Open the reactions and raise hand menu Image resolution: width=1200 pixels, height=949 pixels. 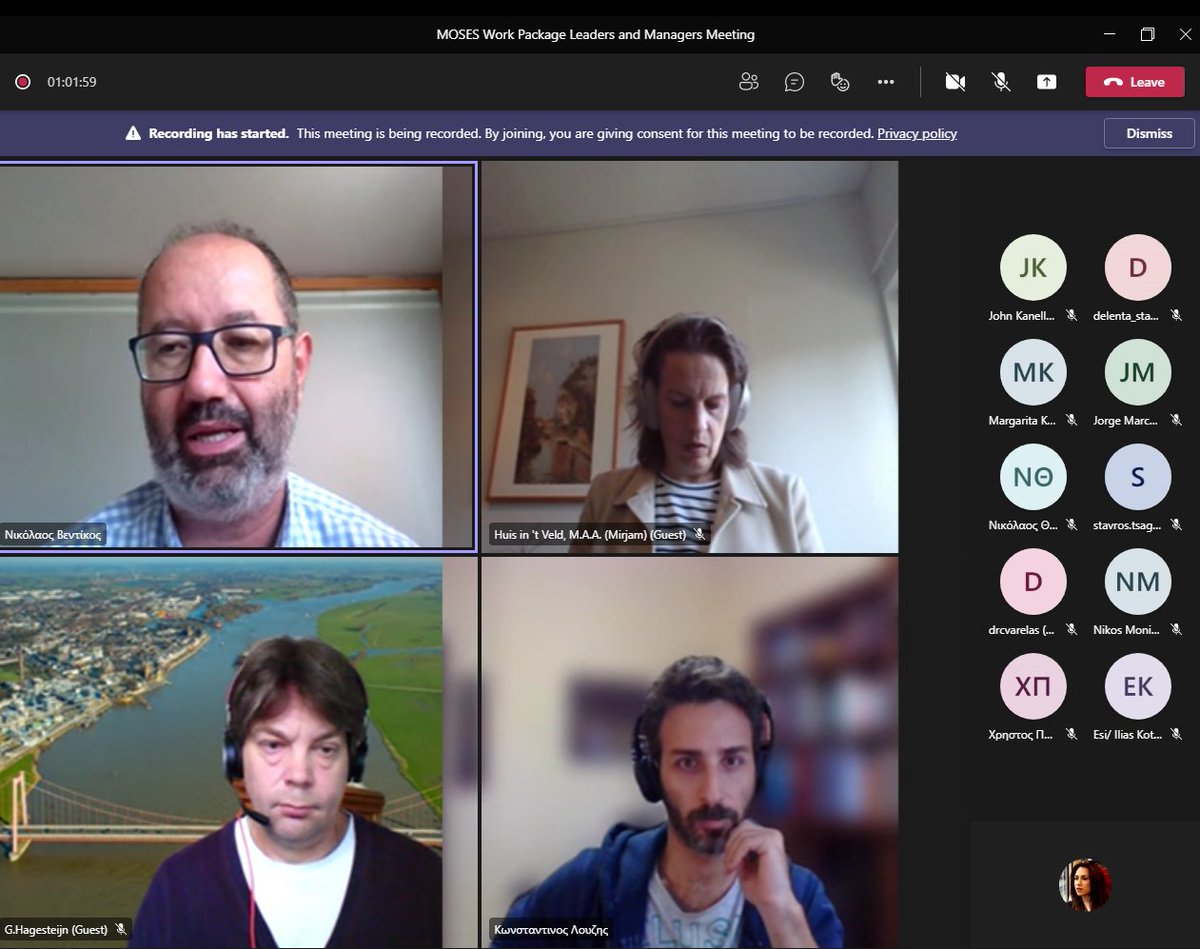840,82
